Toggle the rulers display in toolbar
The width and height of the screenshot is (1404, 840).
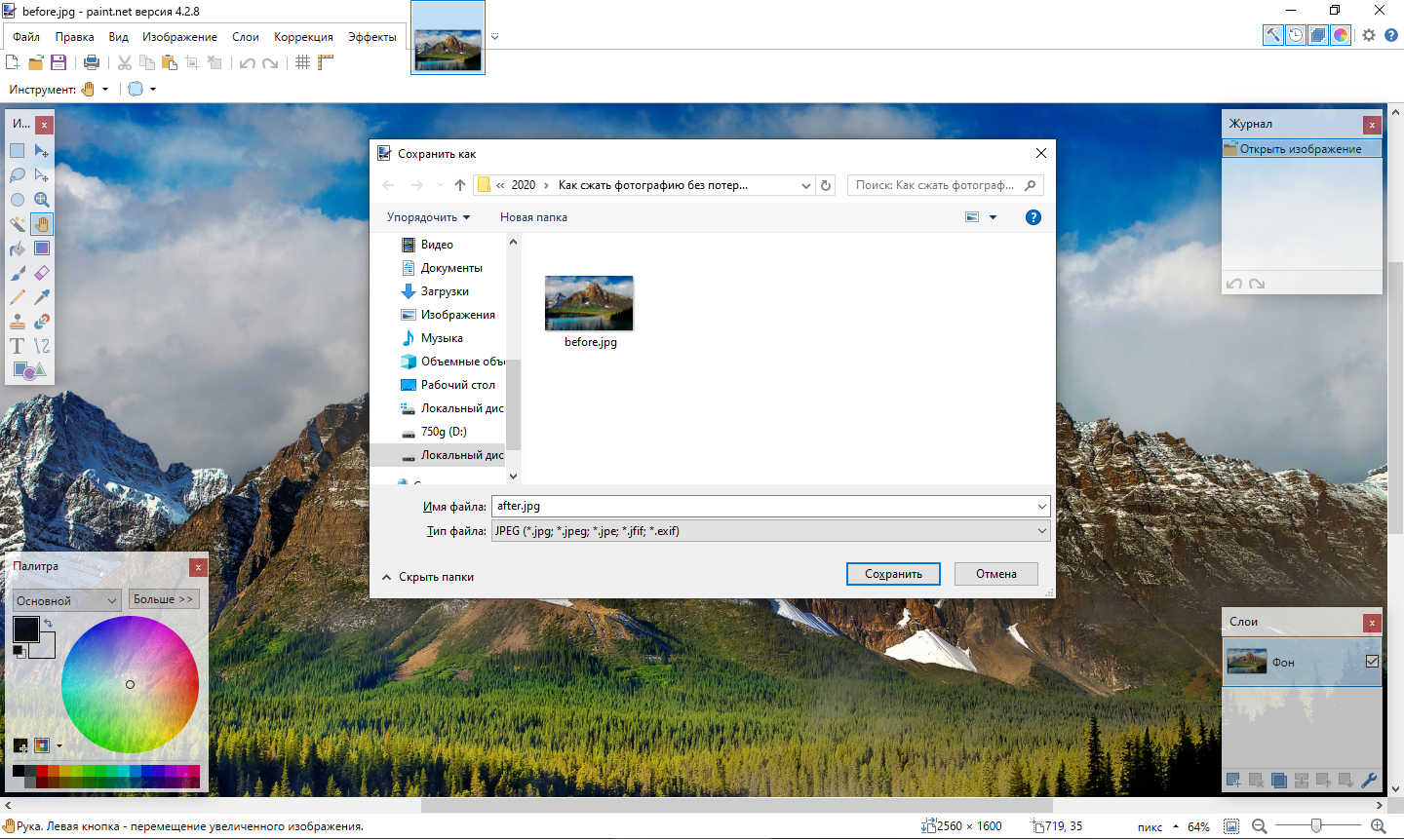tap(326, 62)
